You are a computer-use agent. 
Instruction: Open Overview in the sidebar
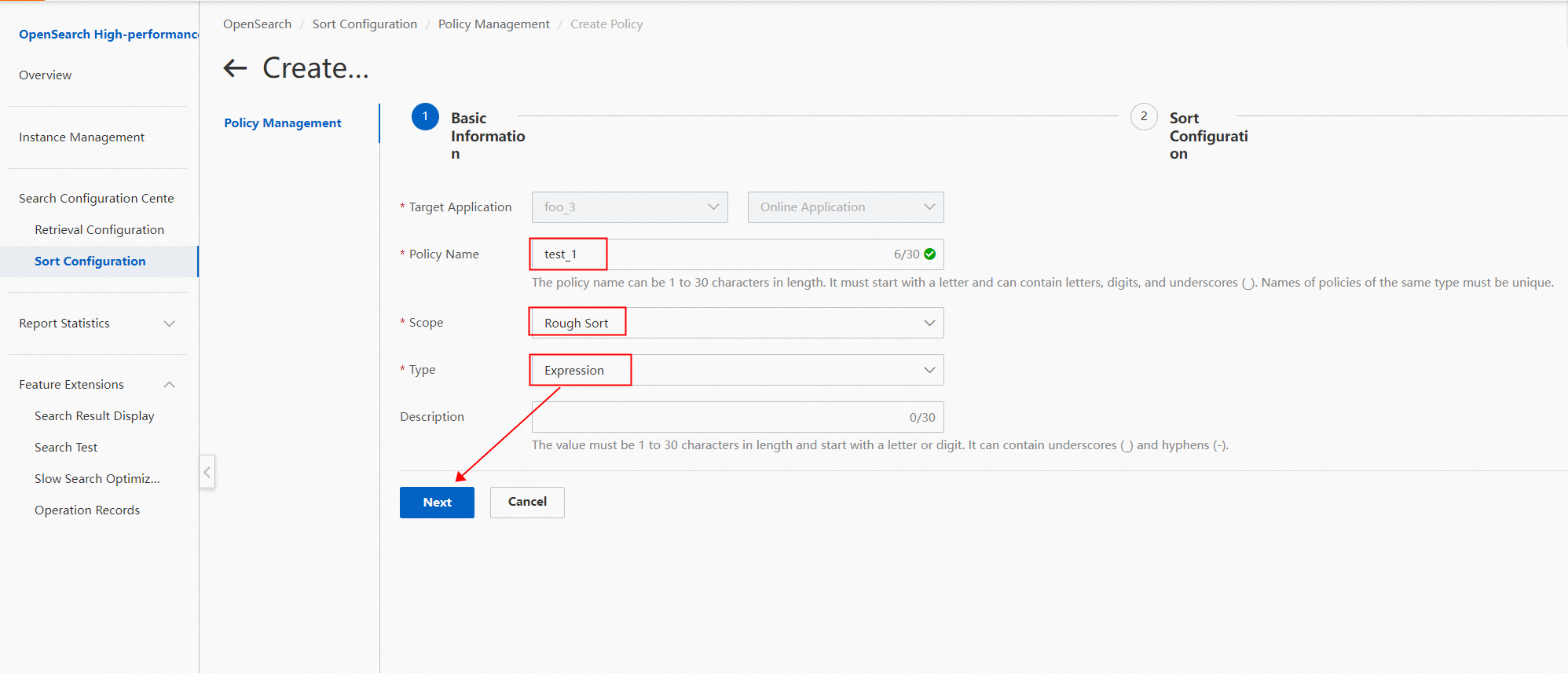tap(46, 75)
